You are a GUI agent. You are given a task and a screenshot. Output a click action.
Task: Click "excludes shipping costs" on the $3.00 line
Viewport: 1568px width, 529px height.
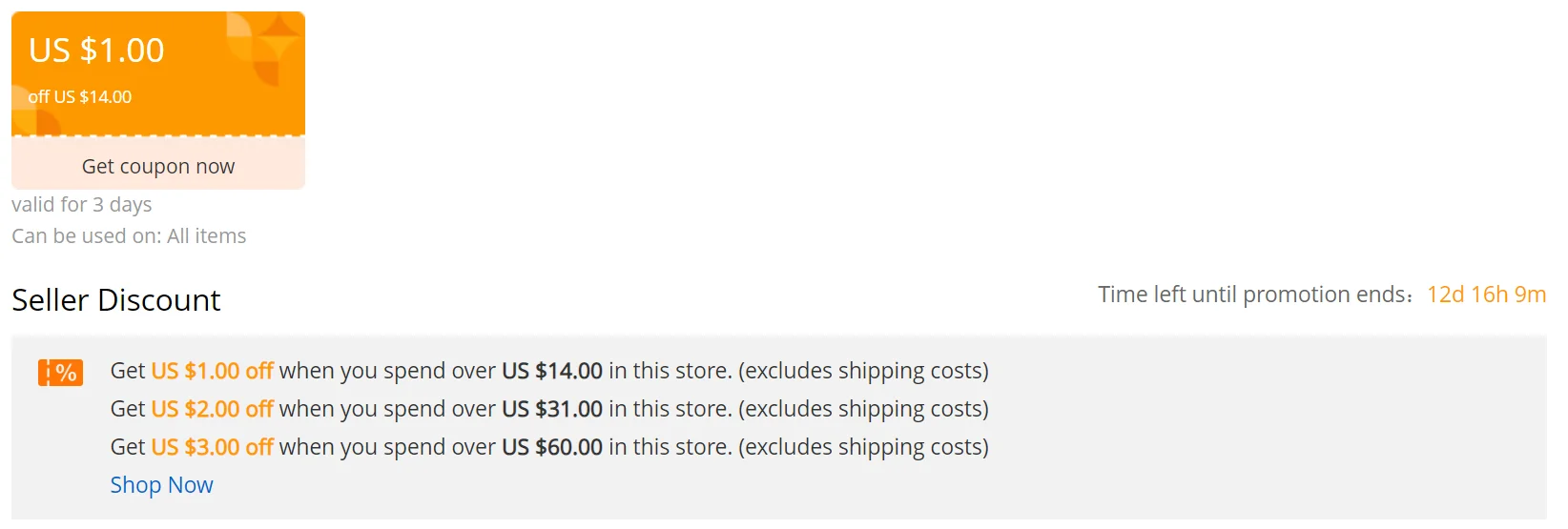[x=863, y=447]
